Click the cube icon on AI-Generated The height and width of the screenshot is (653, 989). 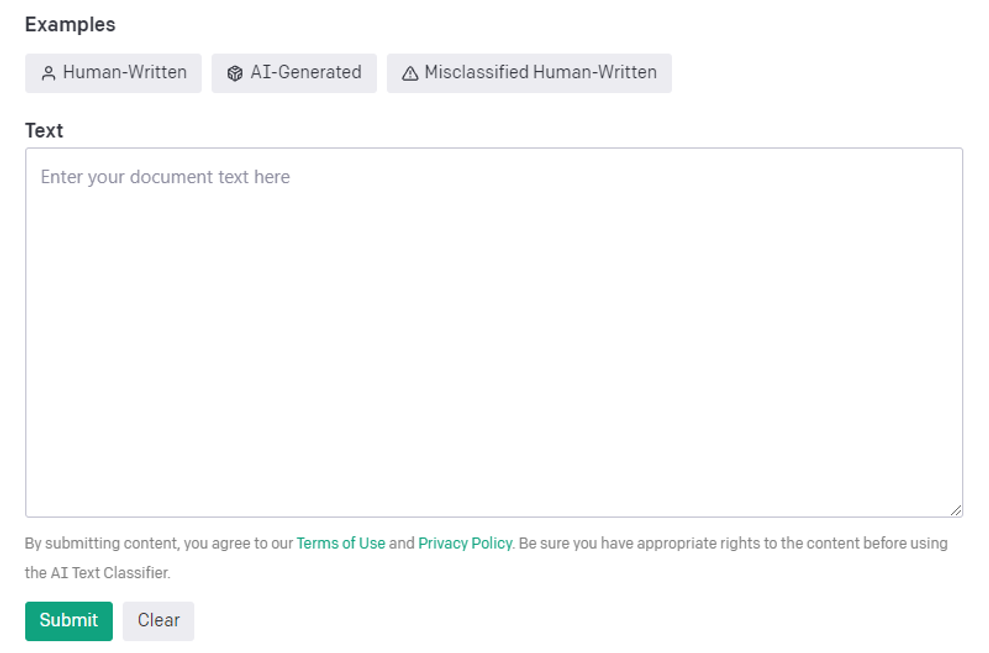235,73
